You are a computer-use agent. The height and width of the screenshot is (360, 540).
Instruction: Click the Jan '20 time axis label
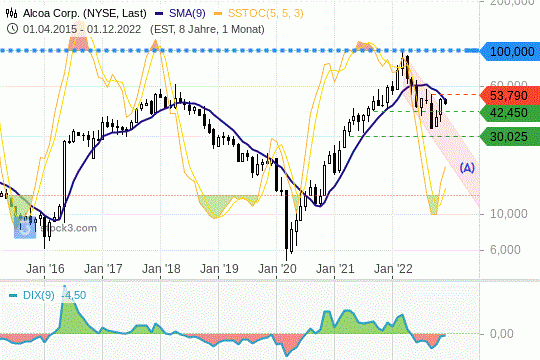pyautogui.click(x=277, y=269)
